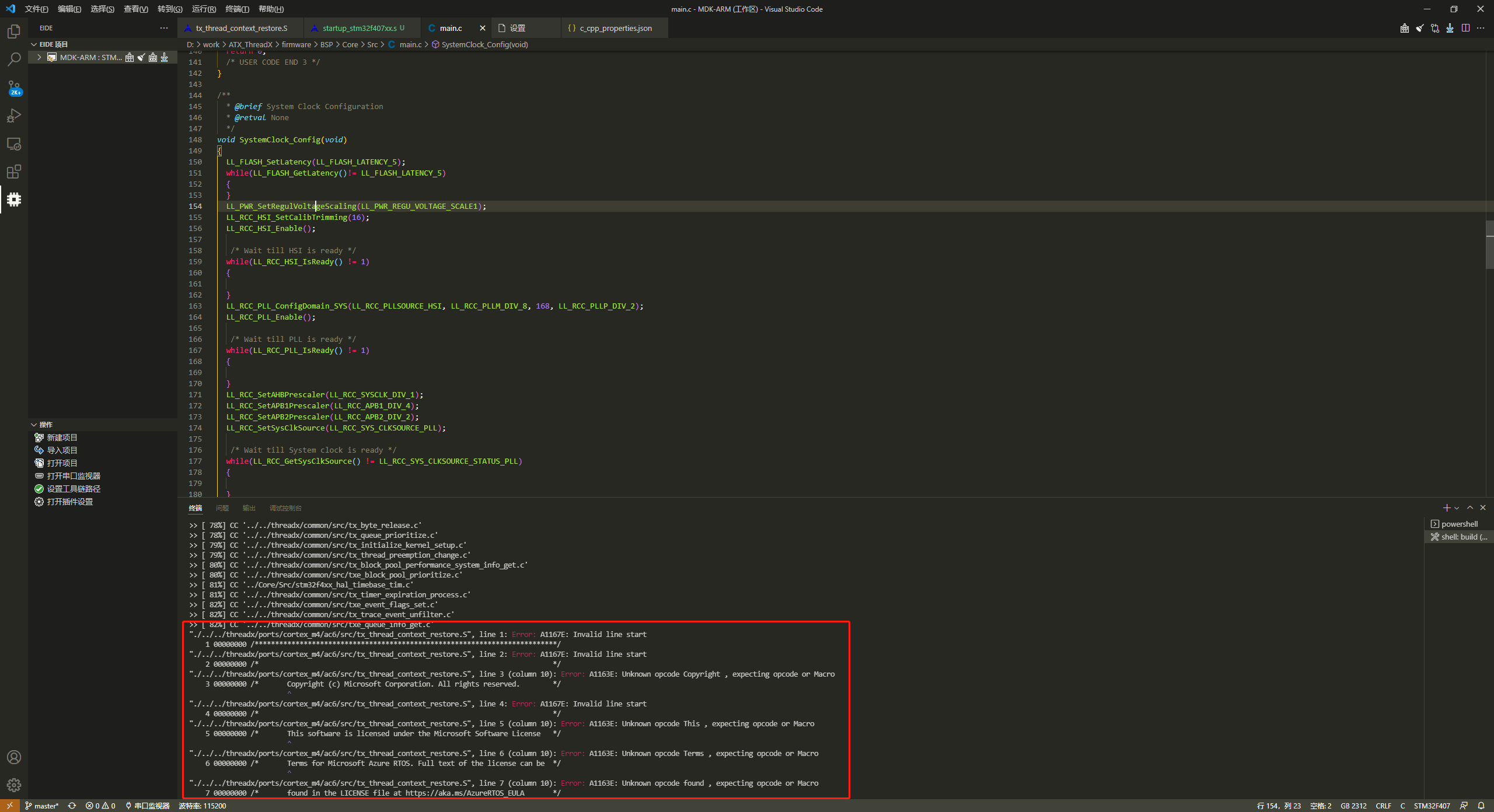
Task: Expand the MDK-ARM : STM project tree
Action: tap(39, 57)
